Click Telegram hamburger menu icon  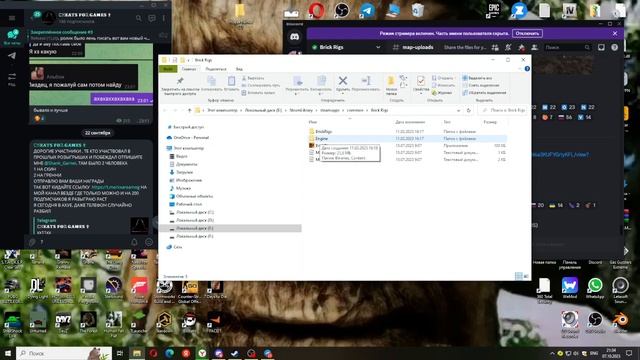click(x=12, y=18)
